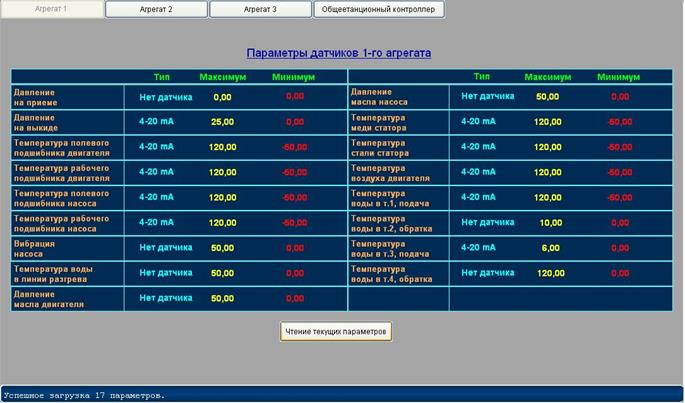
Task: Change sensor type for Вибрация насоса
Action: coord(166,247)
